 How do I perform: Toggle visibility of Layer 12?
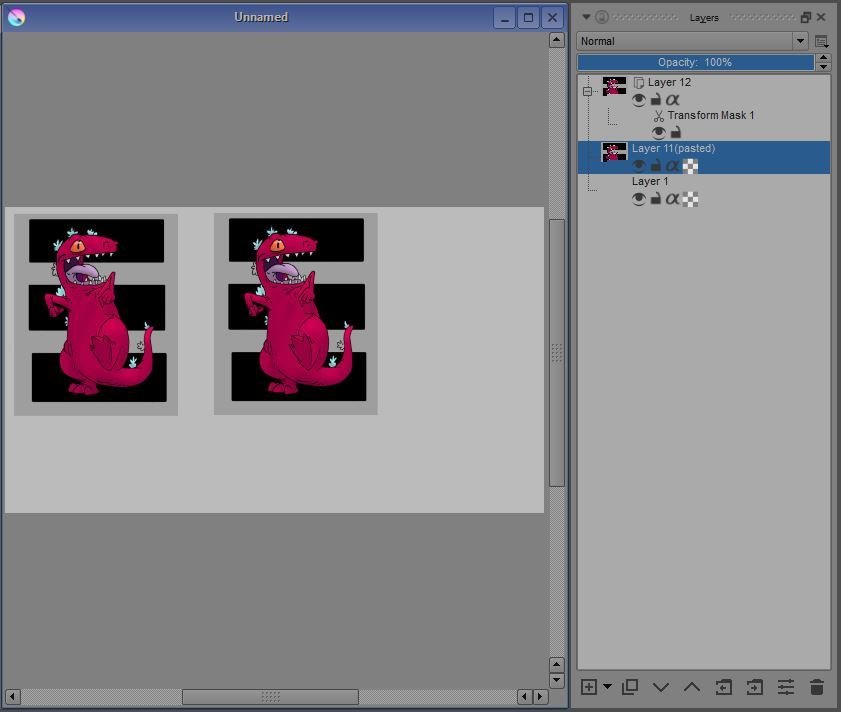[x=638, y=100]
